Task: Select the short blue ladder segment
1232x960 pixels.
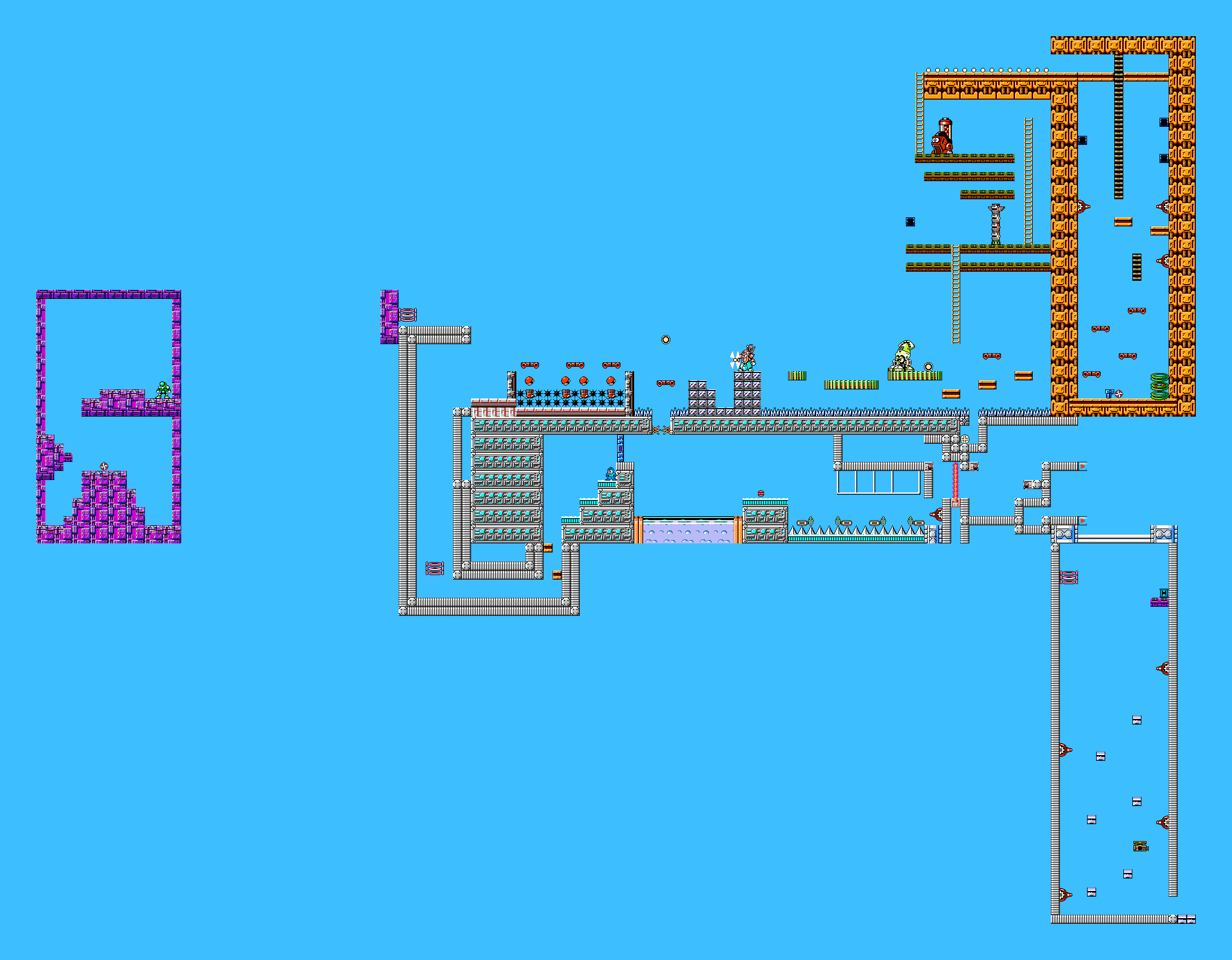Action: pos(621,448)
